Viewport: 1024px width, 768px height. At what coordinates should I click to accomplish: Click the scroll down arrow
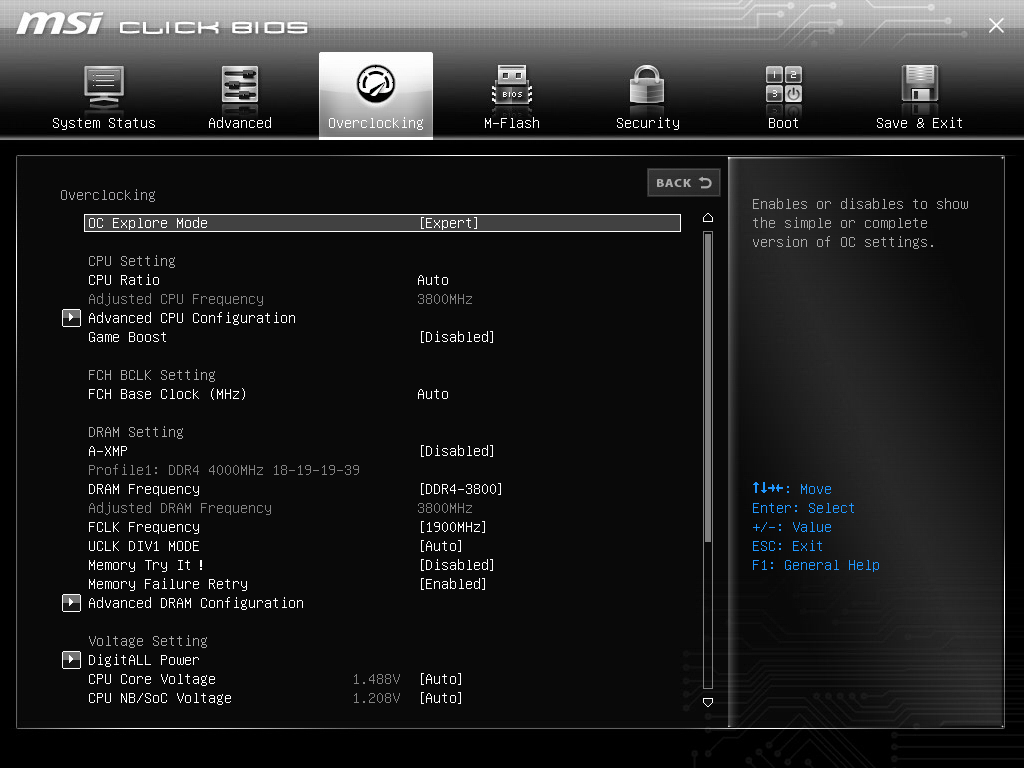click(x=708, y=702)
